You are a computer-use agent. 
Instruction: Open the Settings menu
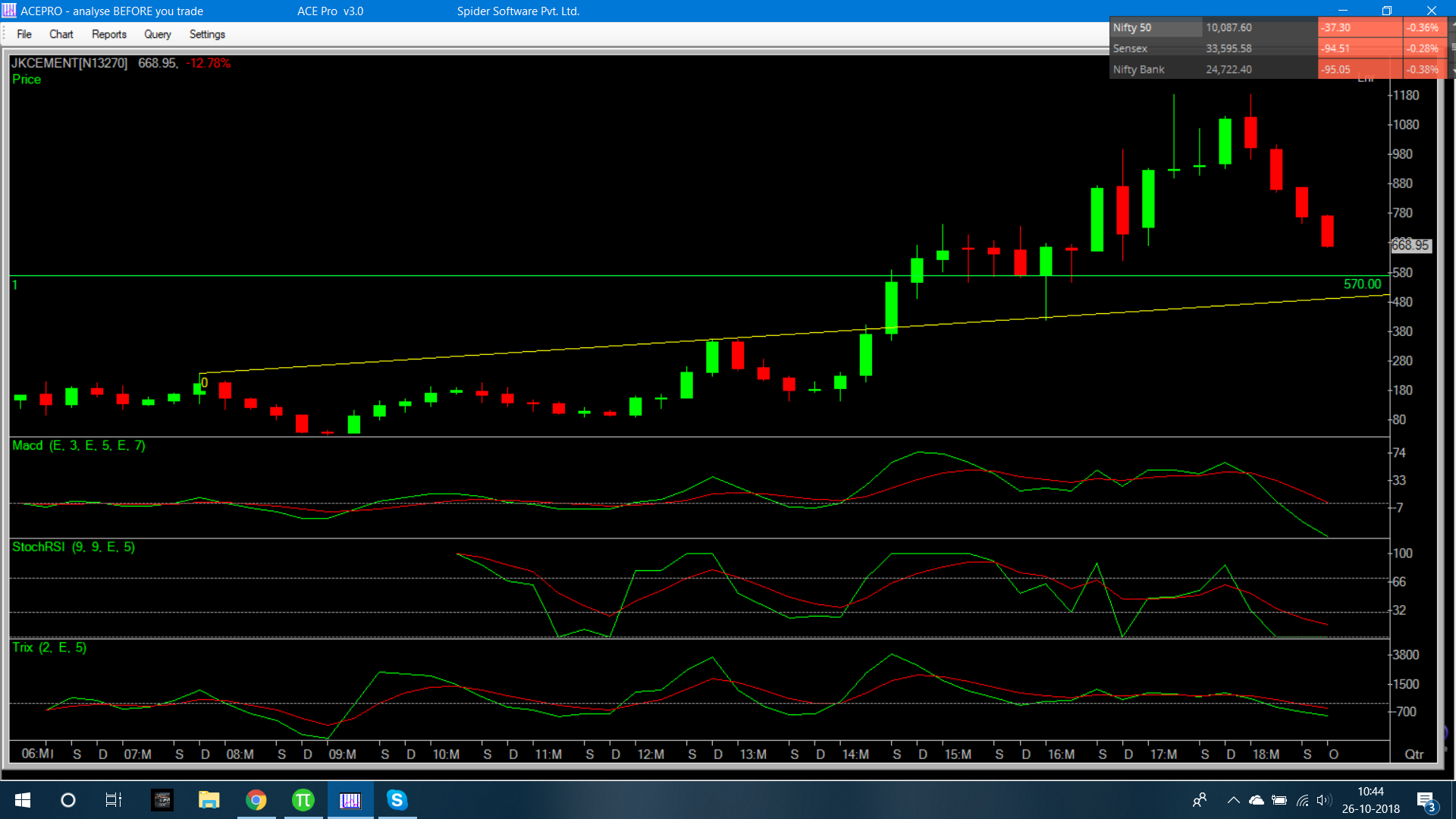point(207,34)
